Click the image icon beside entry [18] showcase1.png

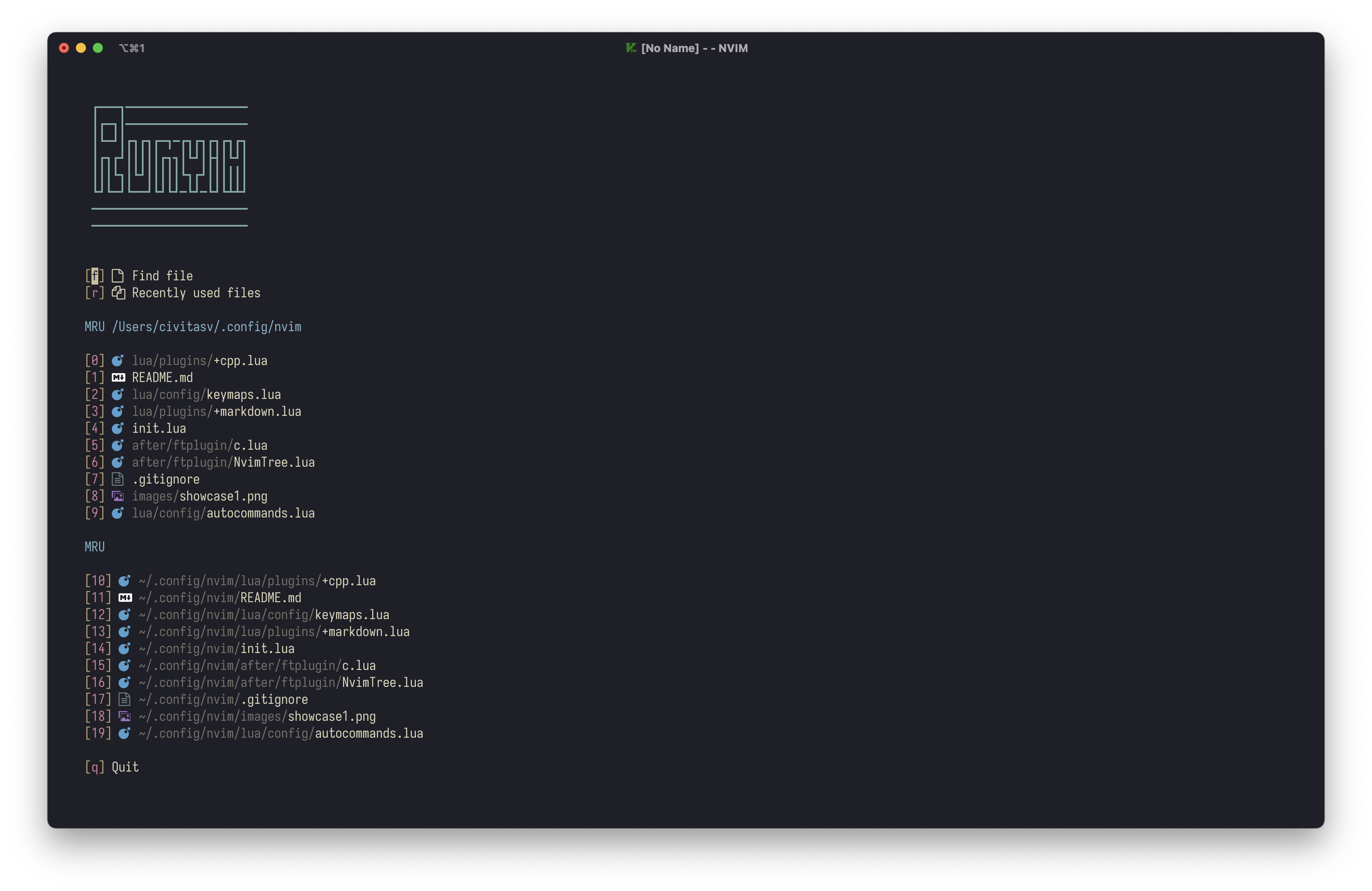click(x=124, y=717)
